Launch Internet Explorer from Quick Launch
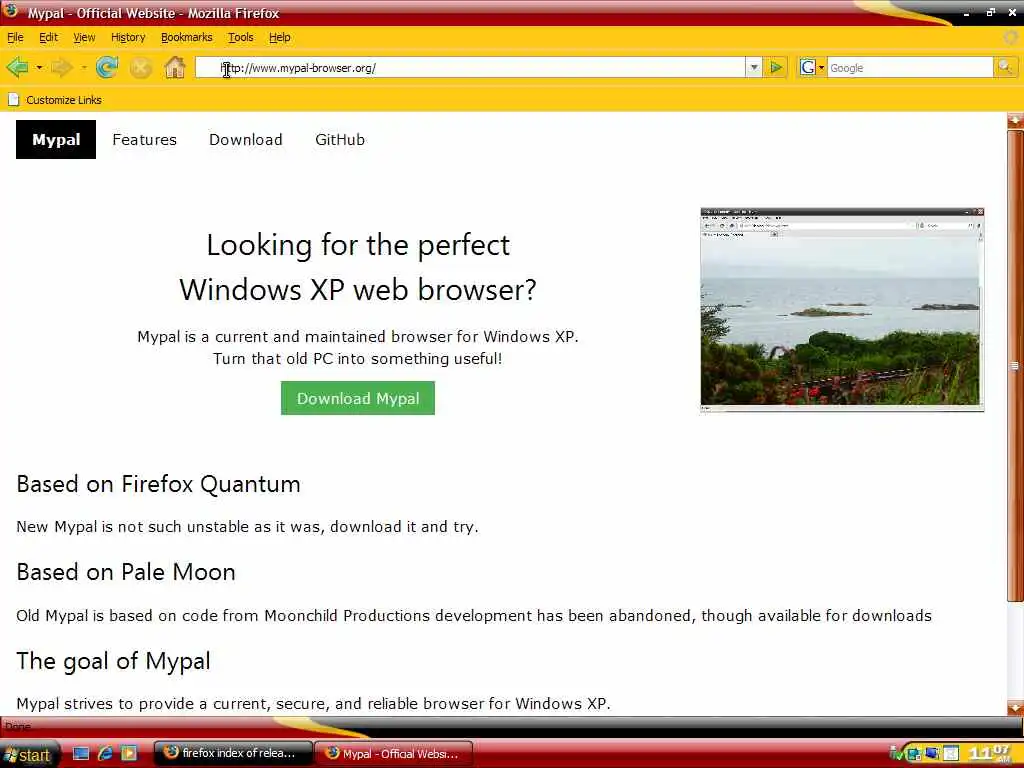 pyautogui.click(x=105, y=754)
